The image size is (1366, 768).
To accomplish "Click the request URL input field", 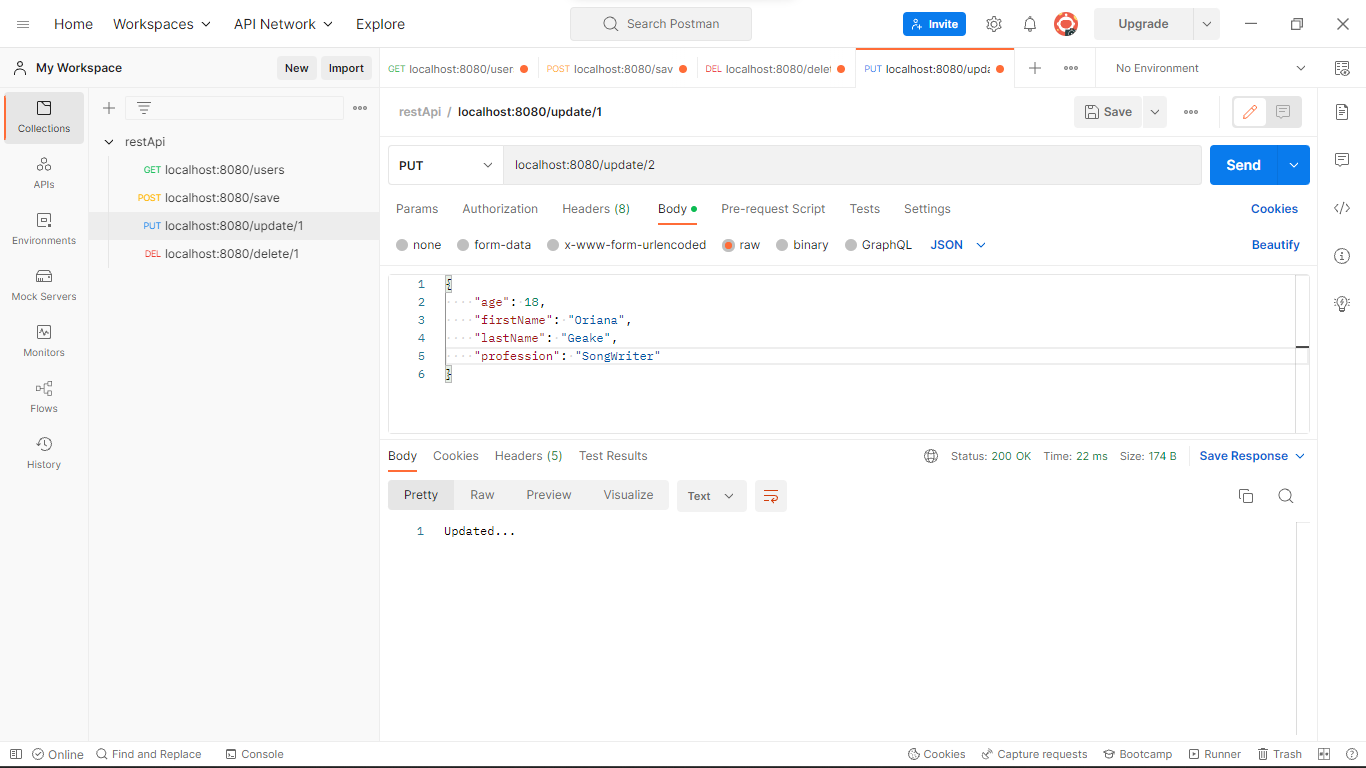I will point(852,165).
